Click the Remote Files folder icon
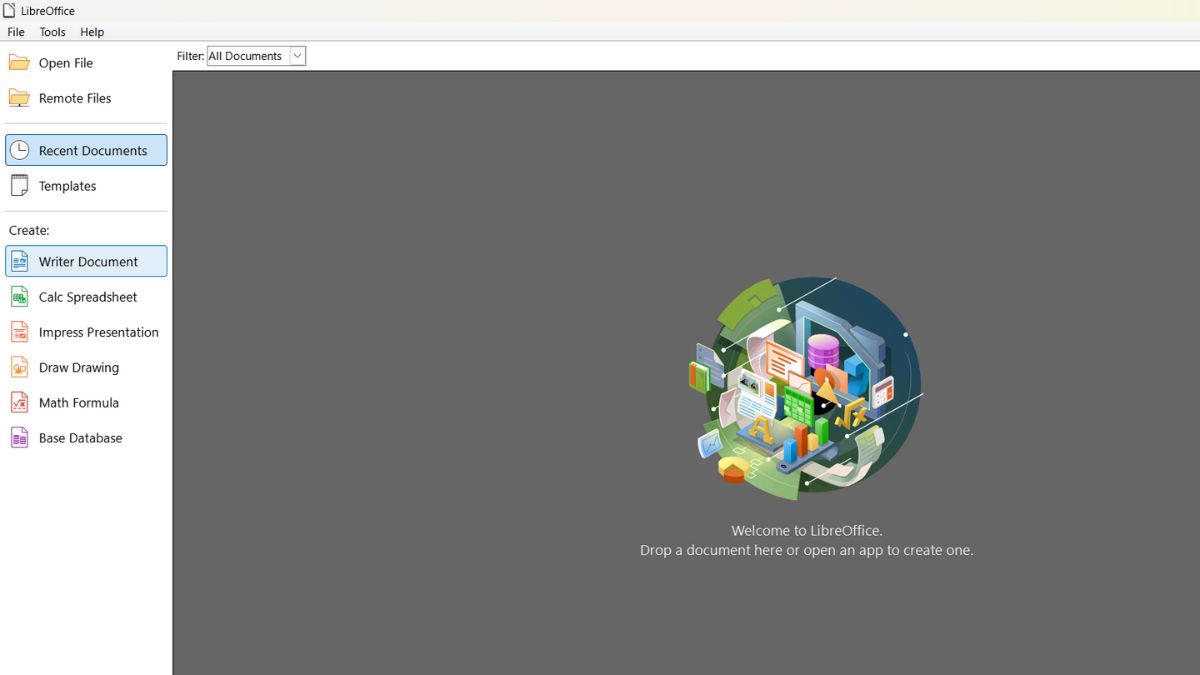The height and width of the screenshot is (675, 1200). tap(19, 98)
